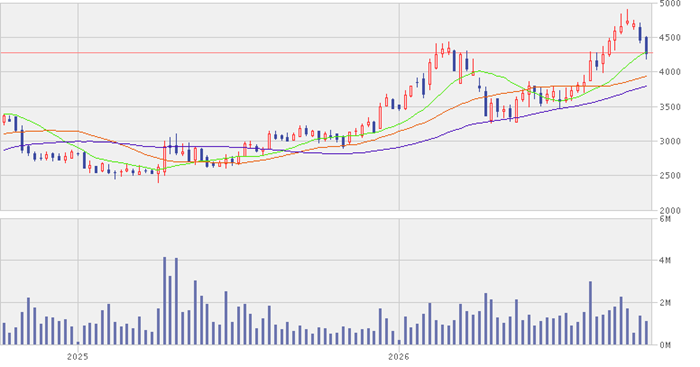Click the 3000 price axis label
Screen dimensions: 700x367
670,142
